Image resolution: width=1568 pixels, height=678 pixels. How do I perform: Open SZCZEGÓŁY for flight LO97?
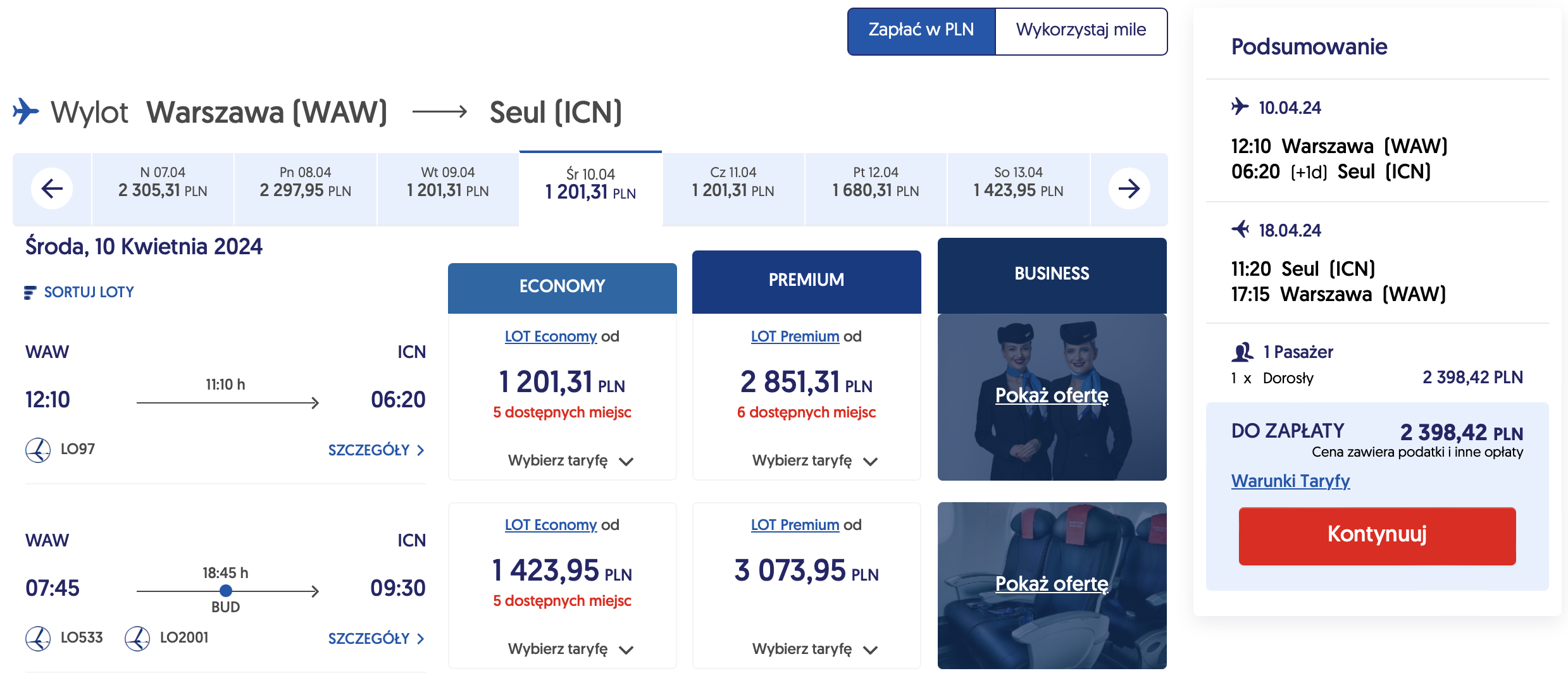click(376, 450)
